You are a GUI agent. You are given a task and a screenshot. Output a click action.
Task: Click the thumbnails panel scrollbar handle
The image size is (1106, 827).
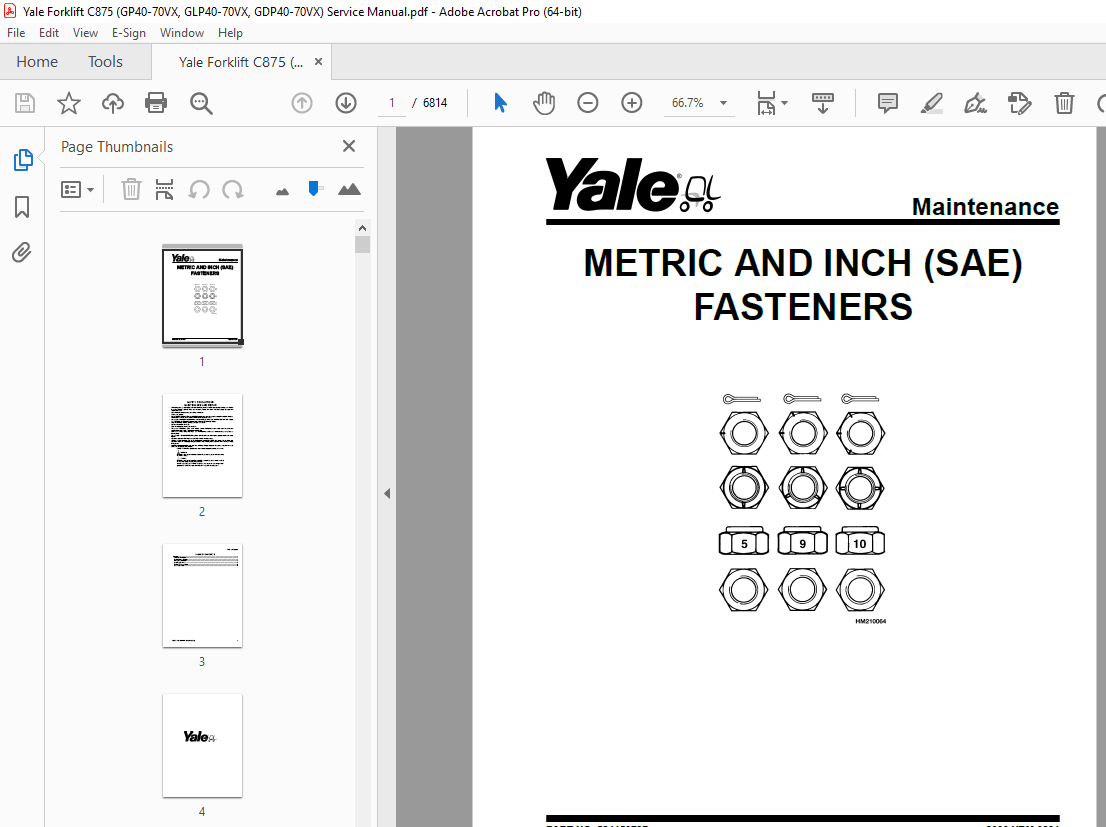point(363,245)
